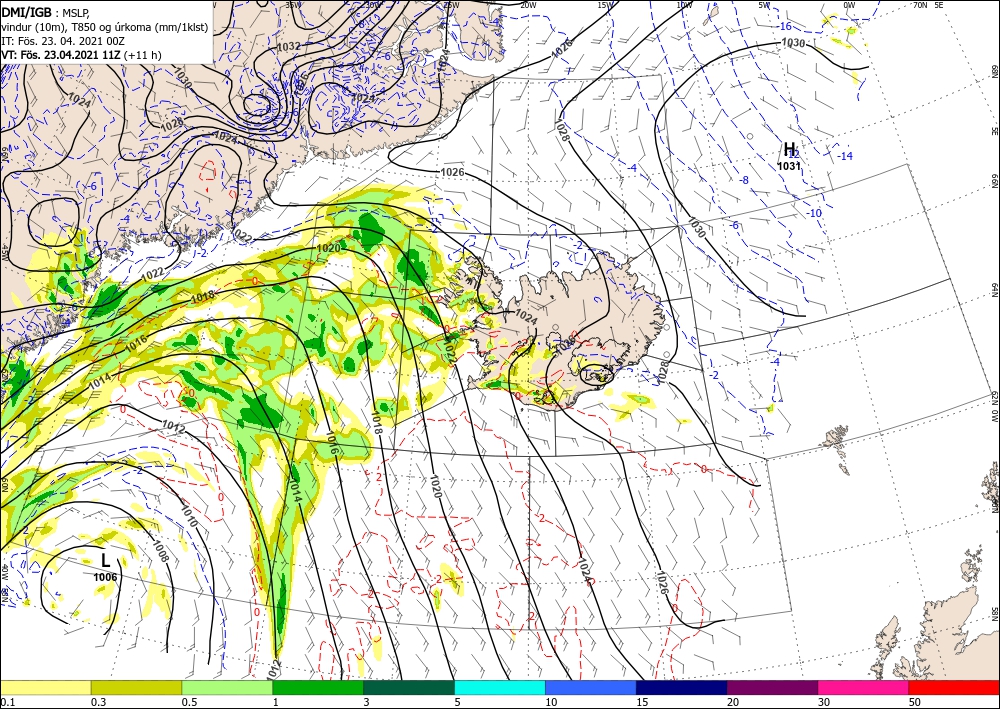
Task: Click the '-14' temperature contour label
Action: [x=845, y=156]
